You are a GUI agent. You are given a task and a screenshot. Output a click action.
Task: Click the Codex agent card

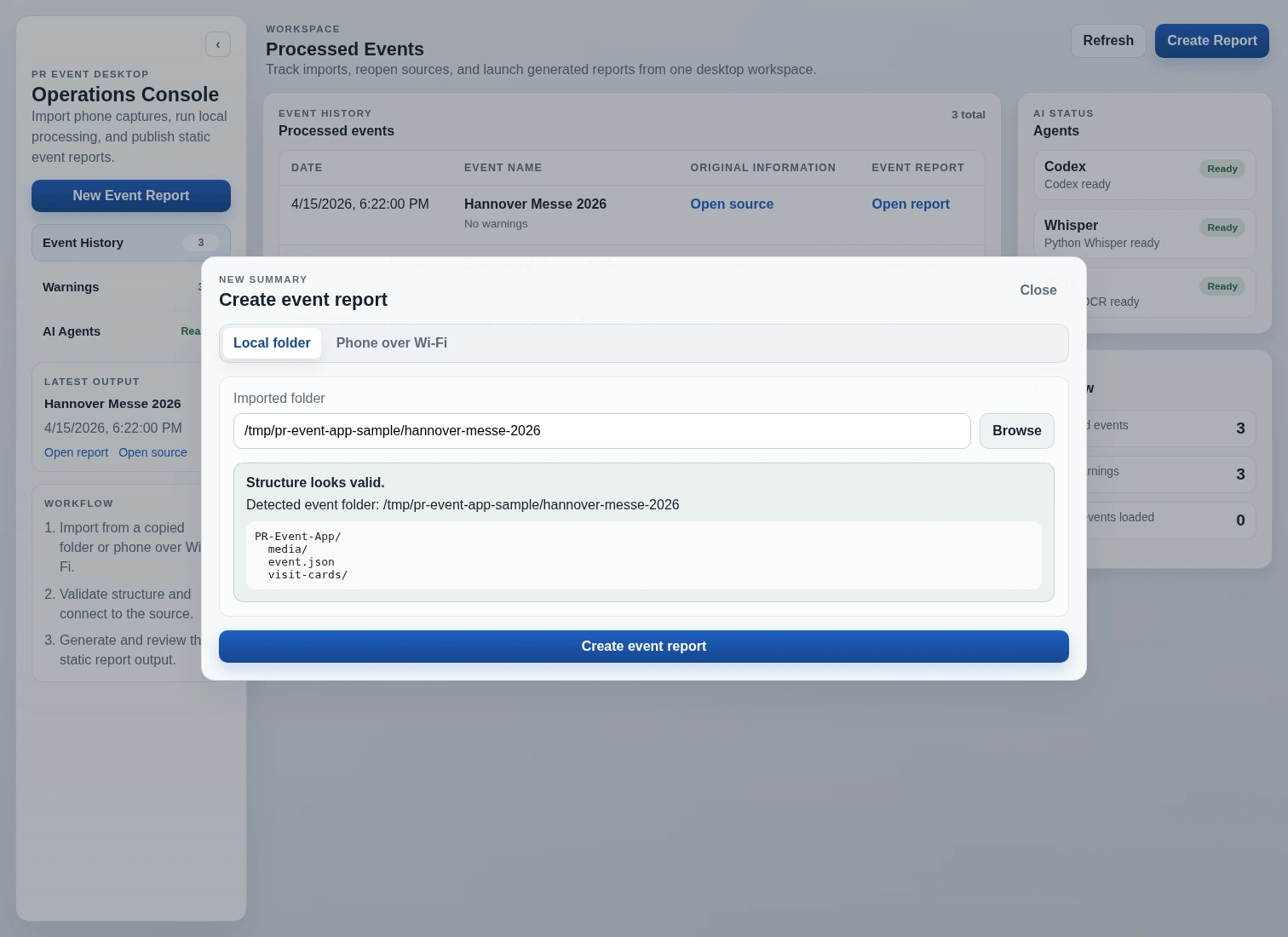coord(1144,175)
